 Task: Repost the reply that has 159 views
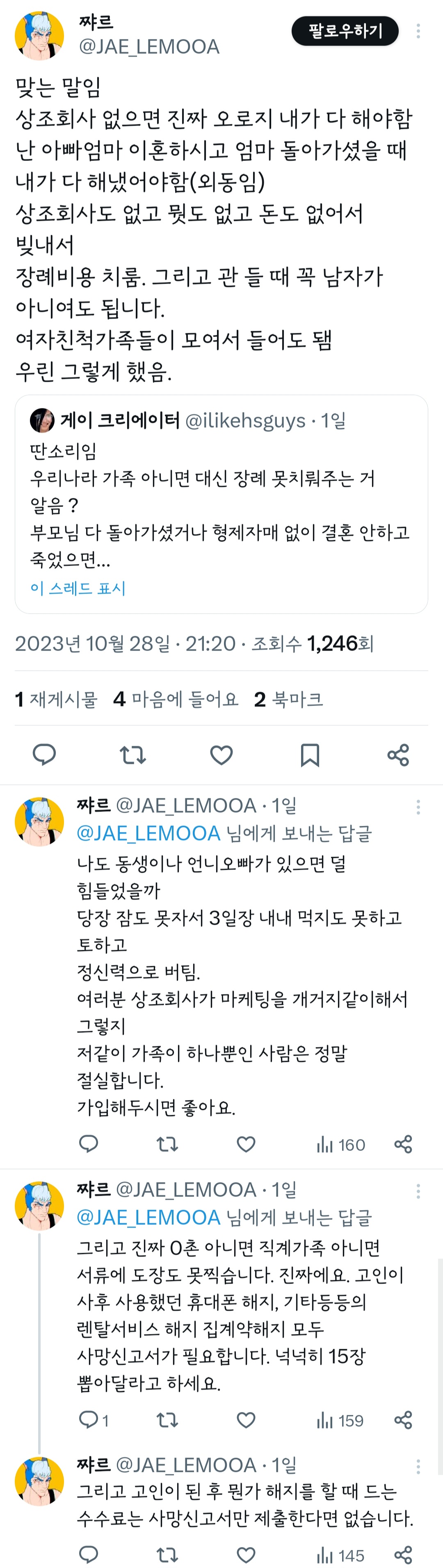click(167, 1420)
